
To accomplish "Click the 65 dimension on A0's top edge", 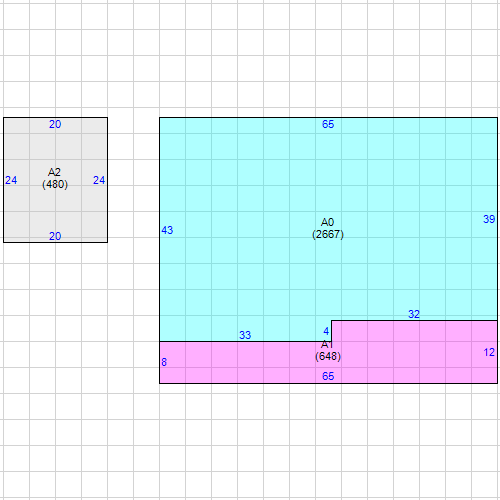I will click(x=328, y=124).
